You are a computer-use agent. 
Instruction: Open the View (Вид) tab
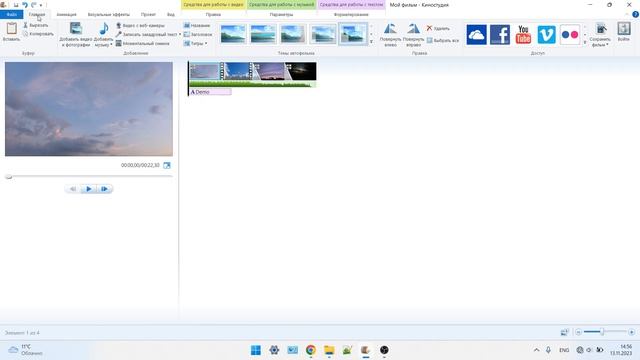(x=171, y=14)
